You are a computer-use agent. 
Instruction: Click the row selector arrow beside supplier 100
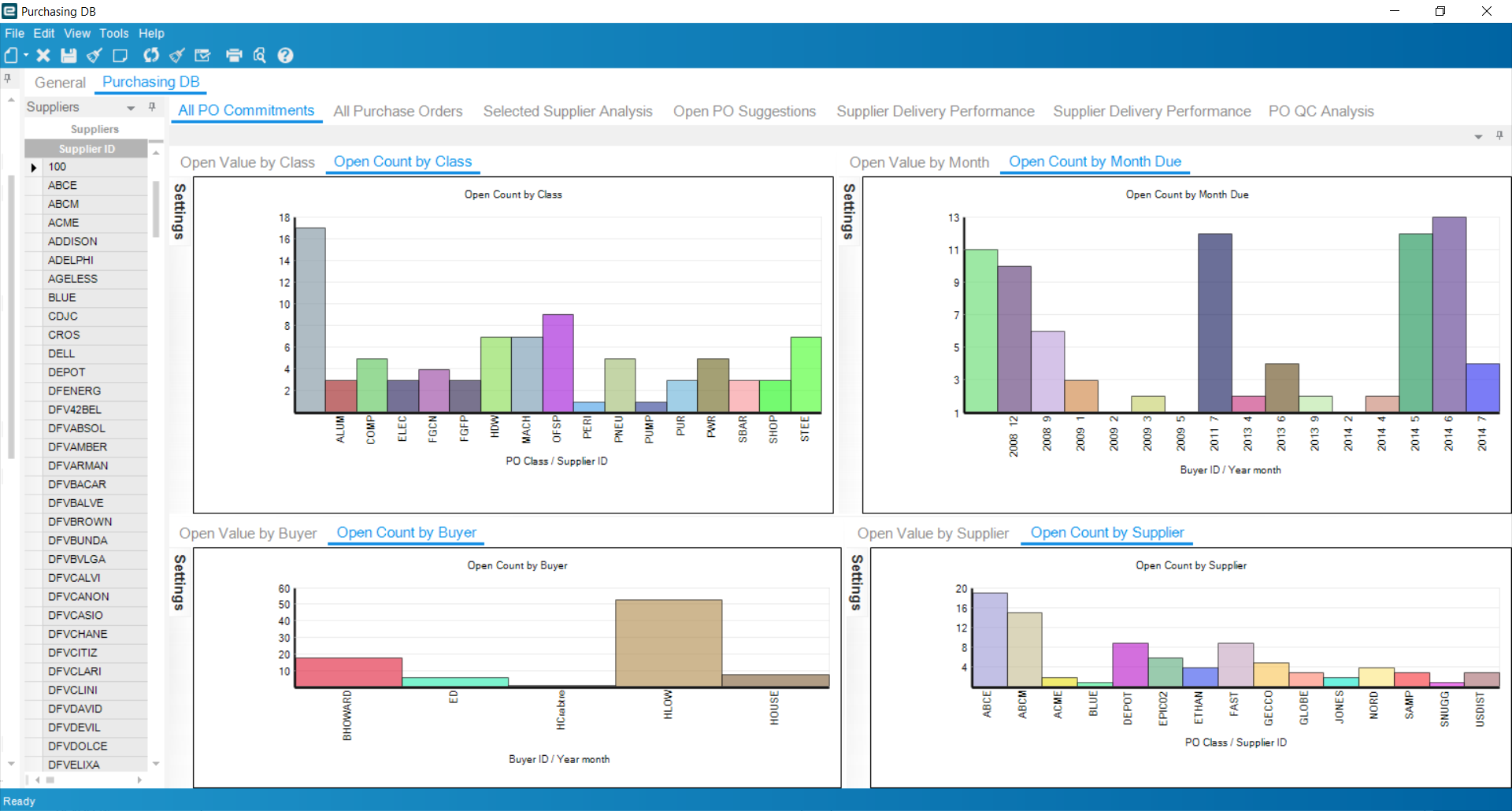(34, 167)
